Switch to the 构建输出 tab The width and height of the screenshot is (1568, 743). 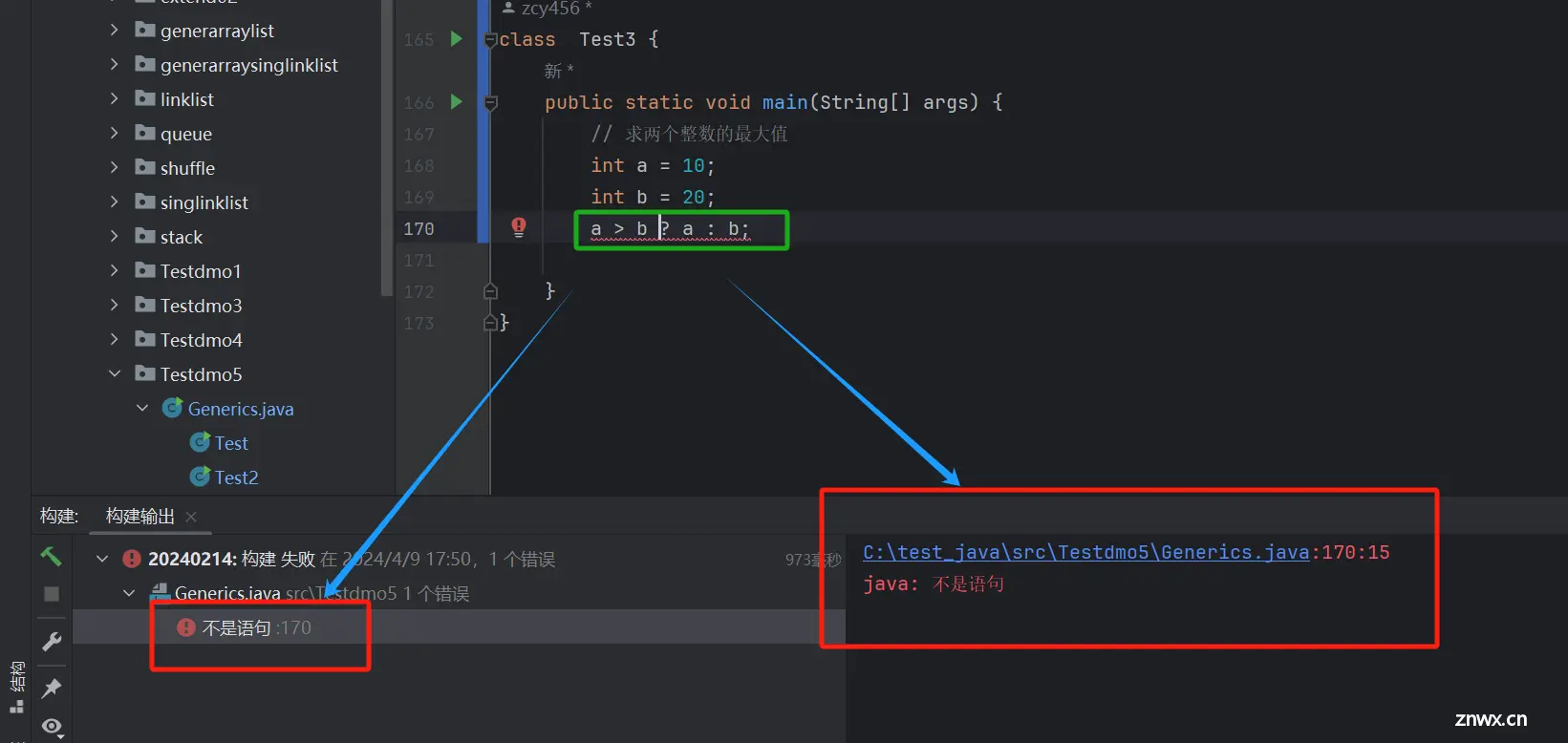click(x=140, y=517)
